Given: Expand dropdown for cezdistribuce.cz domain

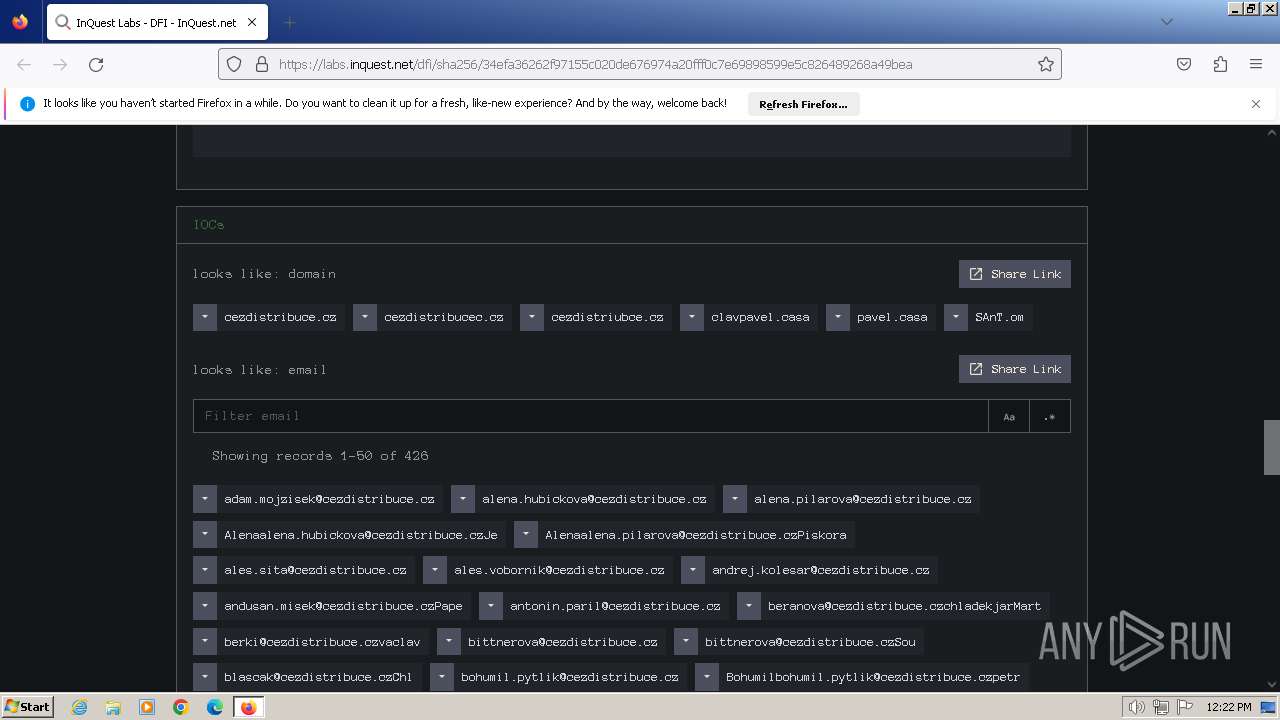Looking at the screenshot, I should pos(205,317).
